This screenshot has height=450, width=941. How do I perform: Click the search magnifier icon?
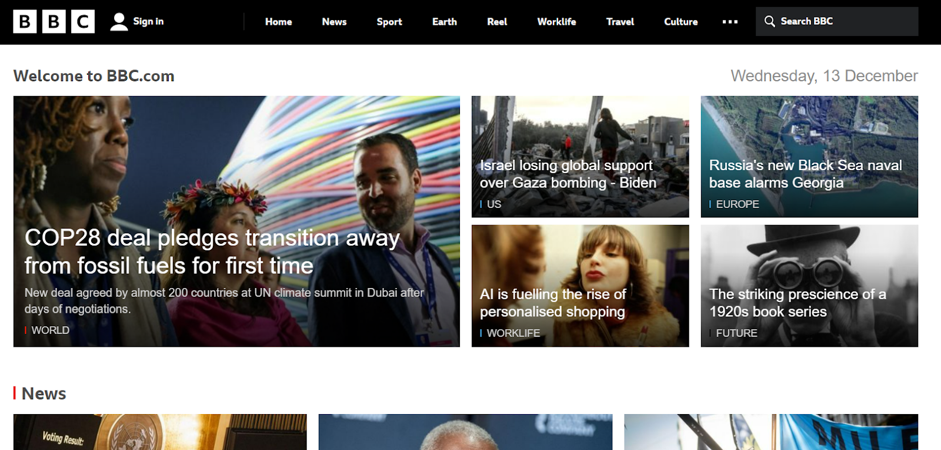pos(769,22)
